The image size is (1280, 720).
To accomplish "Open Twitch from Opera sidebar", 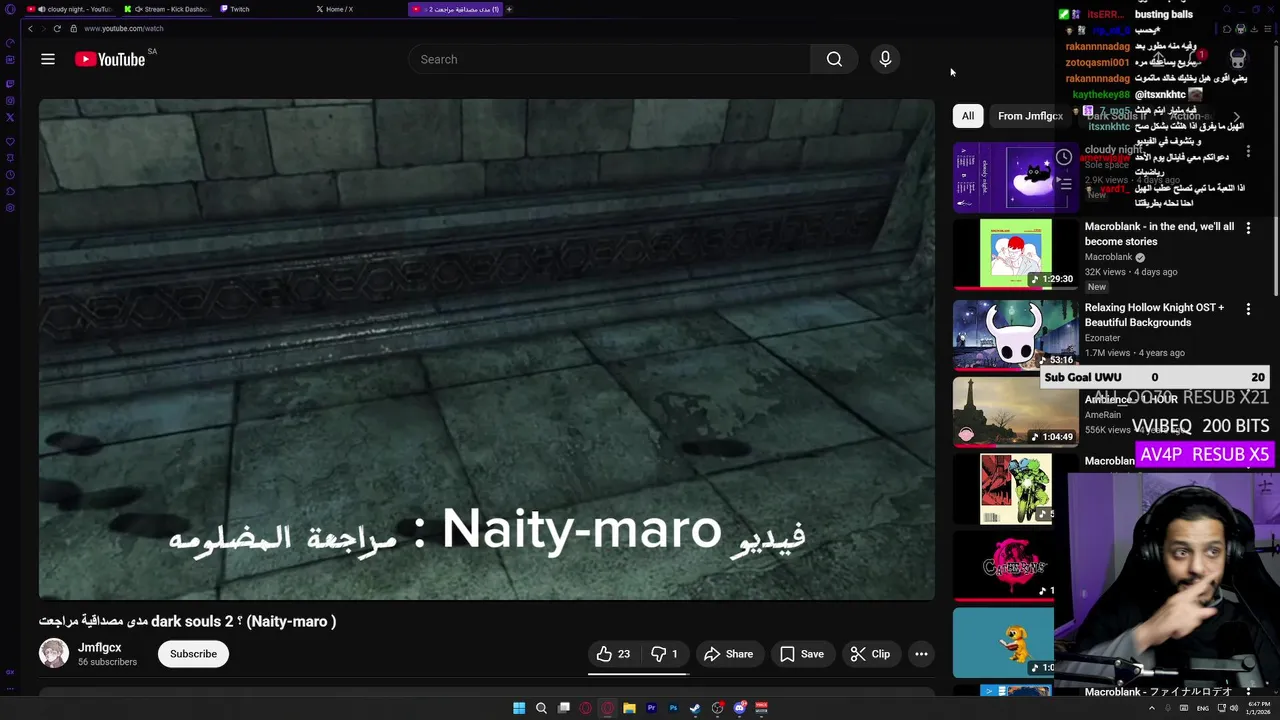I will [10, 83].
